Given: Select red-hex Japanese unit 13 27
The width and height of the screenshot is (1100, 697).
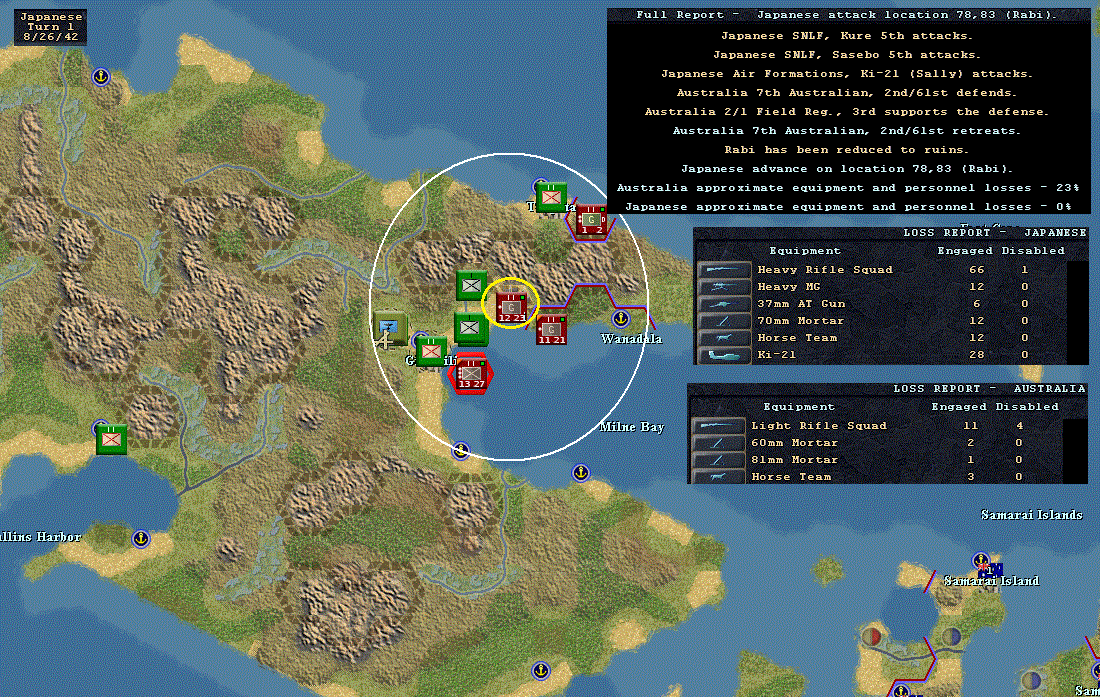Looking at the screenshot, I should tap(471, 372).
